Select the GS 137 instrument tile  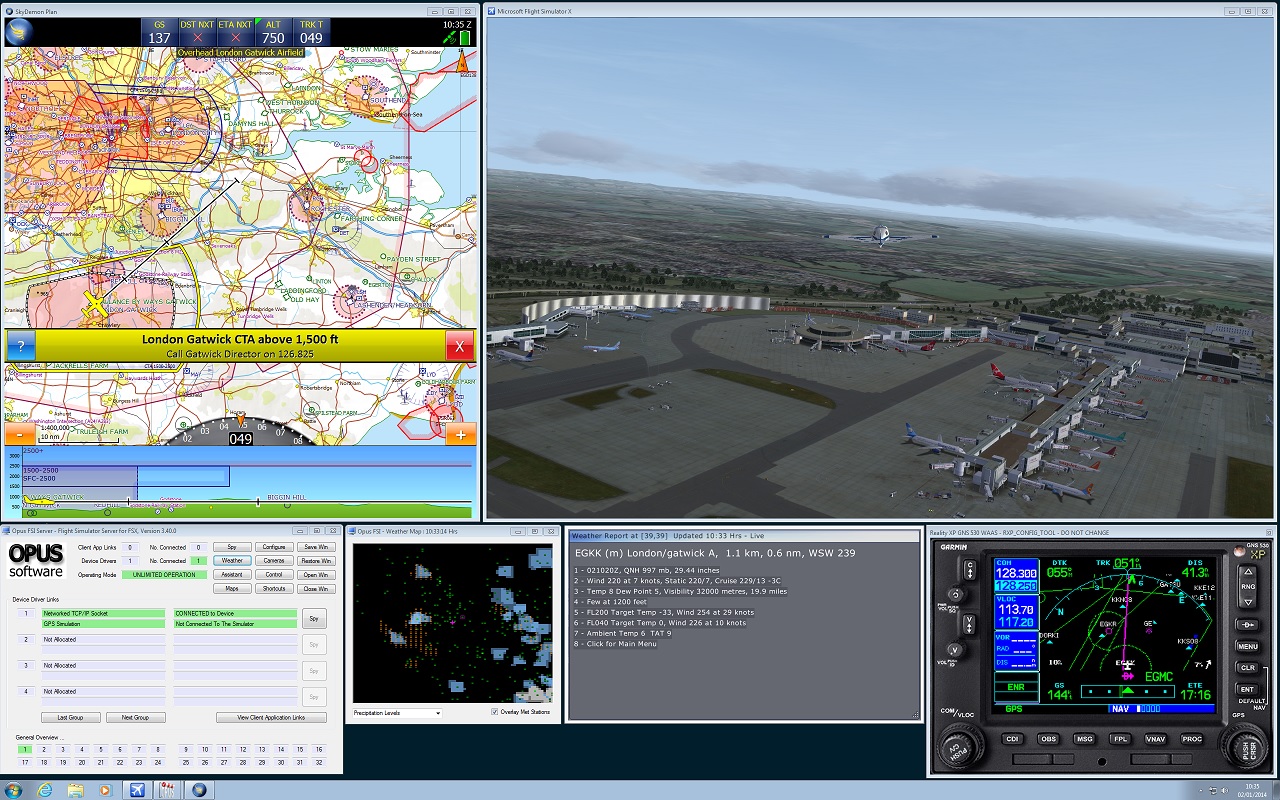coord(159,32)
